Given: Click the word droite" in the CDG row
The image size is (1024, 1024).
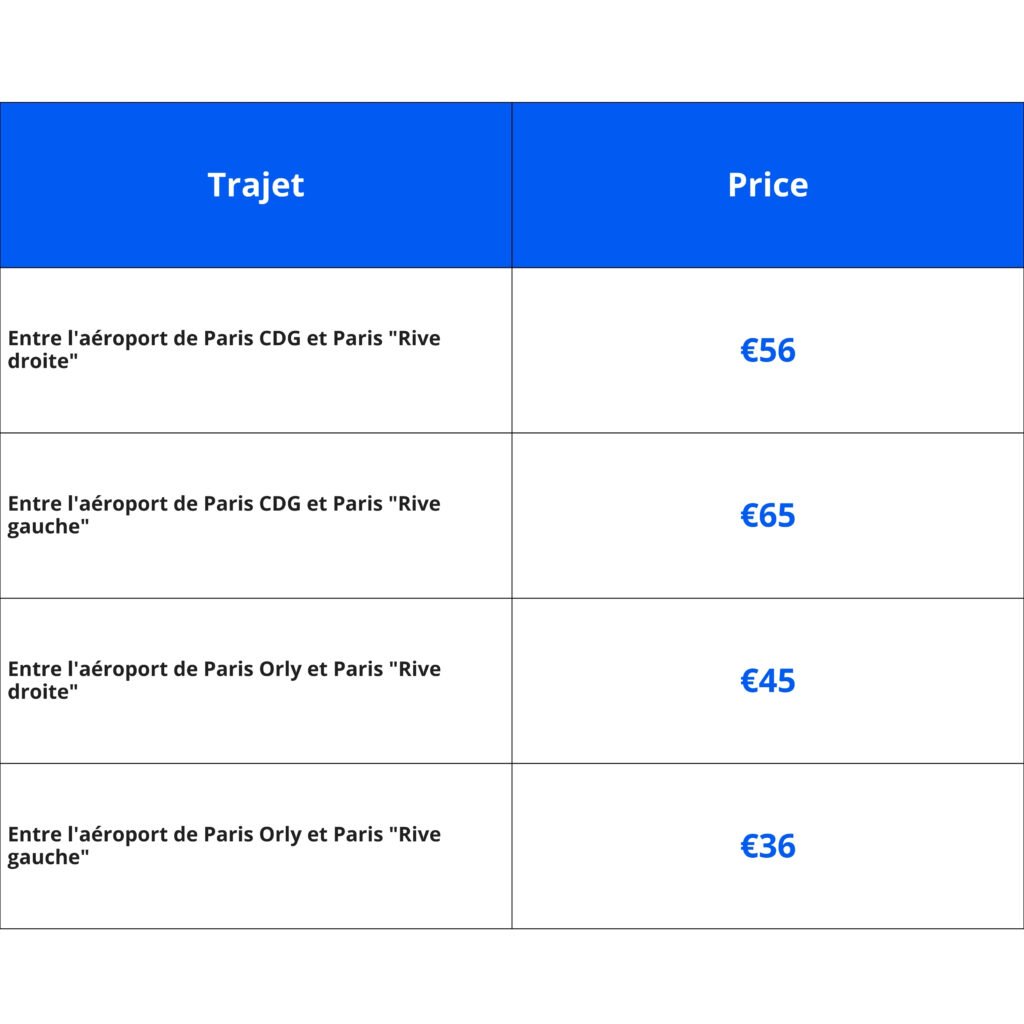Looking at the screenshot, I should point(43,361).
